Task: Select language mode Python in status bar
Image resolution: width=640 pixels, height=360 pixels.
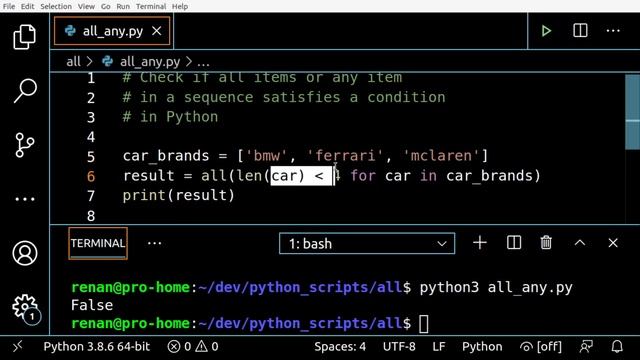Action: [482, 347]
